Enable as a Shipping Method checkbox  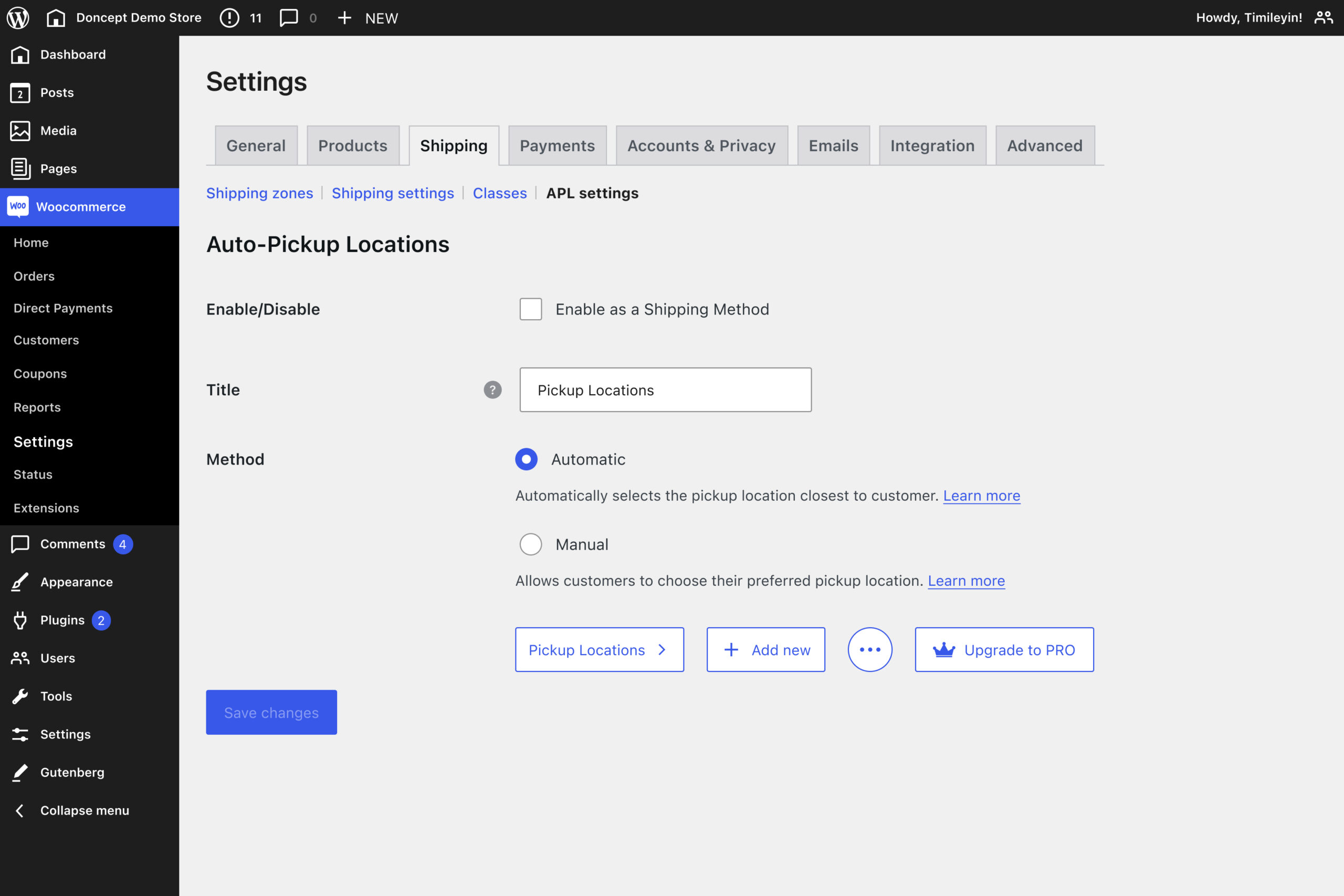click(530, 309)
